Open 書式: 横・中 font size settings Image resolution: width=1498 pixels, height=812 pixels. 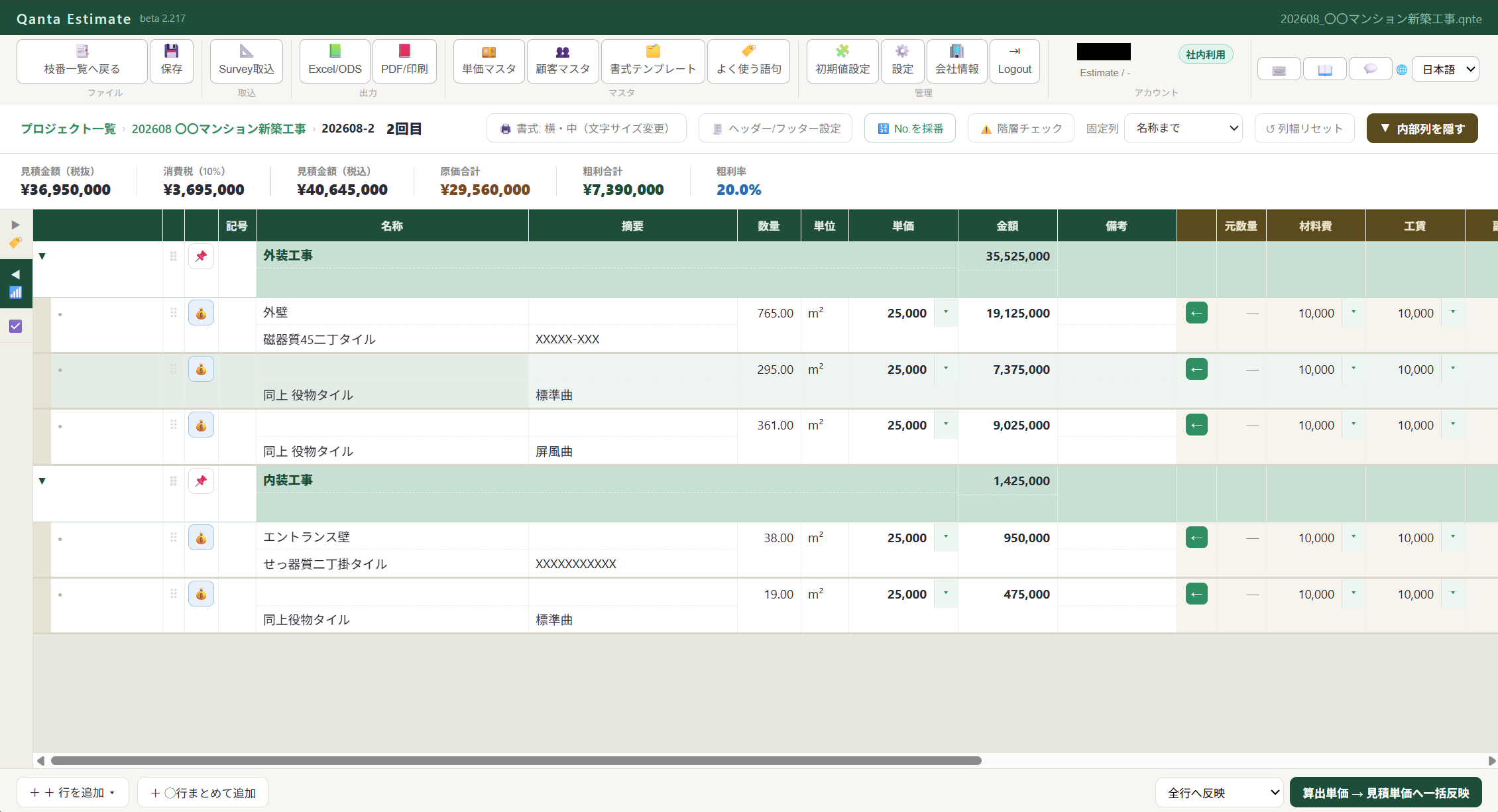pyautogui.click(x=587, y=129)
